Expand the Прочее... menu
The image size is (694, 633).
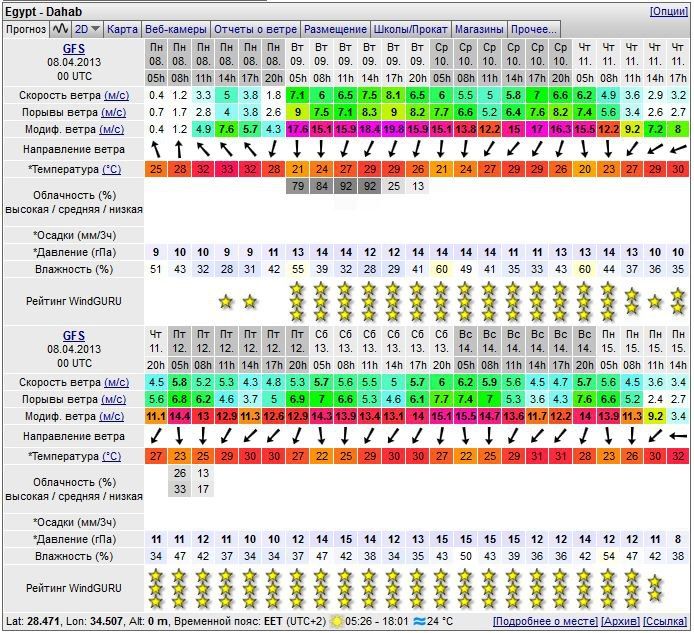click(x=533, y=30)
